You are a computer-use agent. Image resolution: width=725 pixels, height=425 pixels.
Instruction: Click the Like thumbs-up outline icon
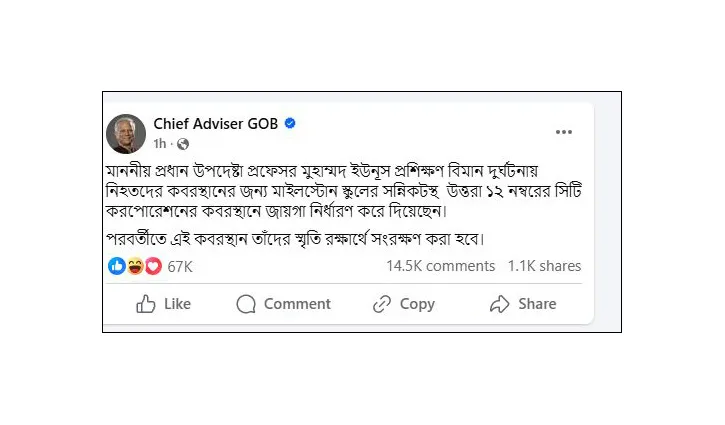[x=146, y=304]
